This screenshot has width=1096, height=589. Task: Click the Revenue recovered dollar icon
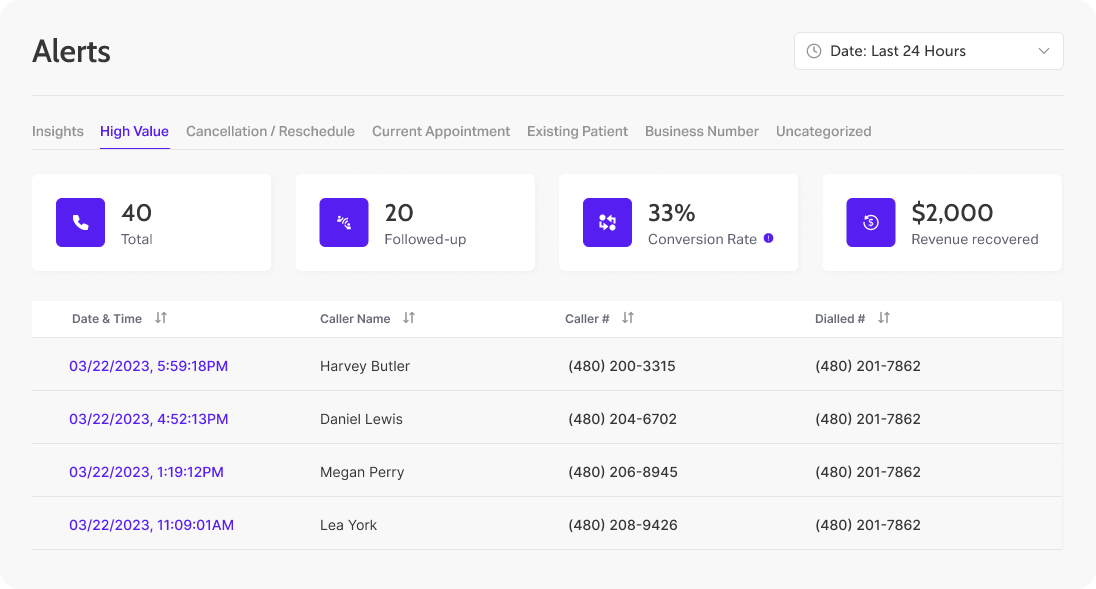pos(871,222)
